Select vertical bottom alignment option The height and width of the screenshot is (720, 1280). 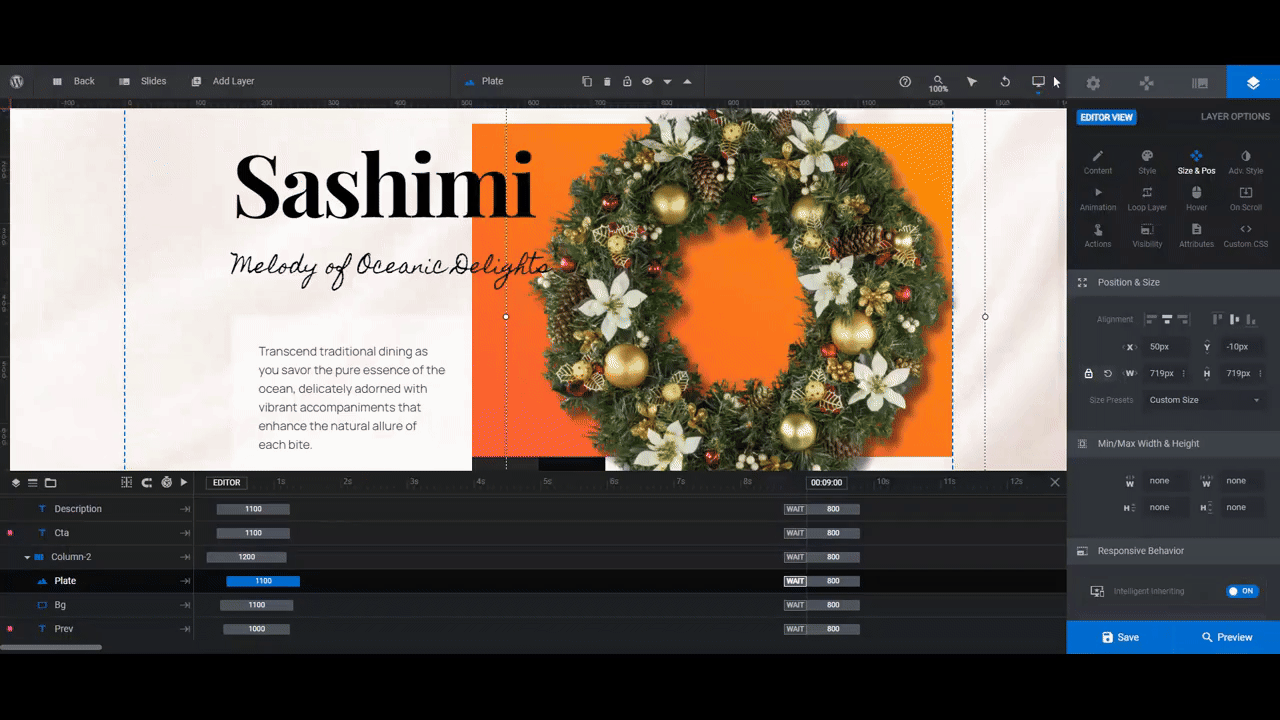click(x=1251, y=319)
